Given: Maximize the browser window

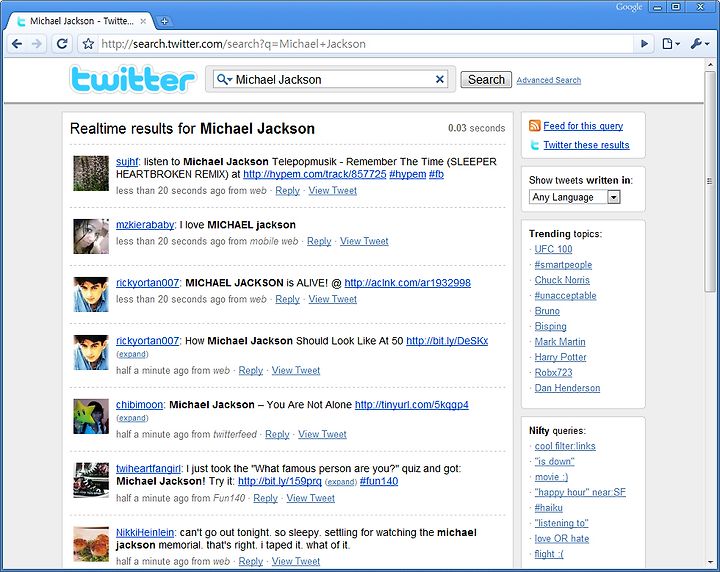Looking at the screenshot, I should [676, 7].
